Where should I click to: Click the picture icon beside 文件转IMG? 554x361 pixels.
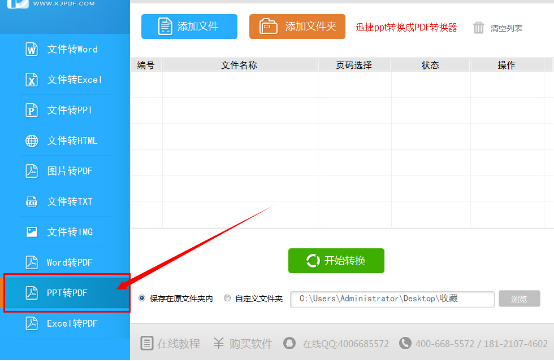[x=32, y=232]
